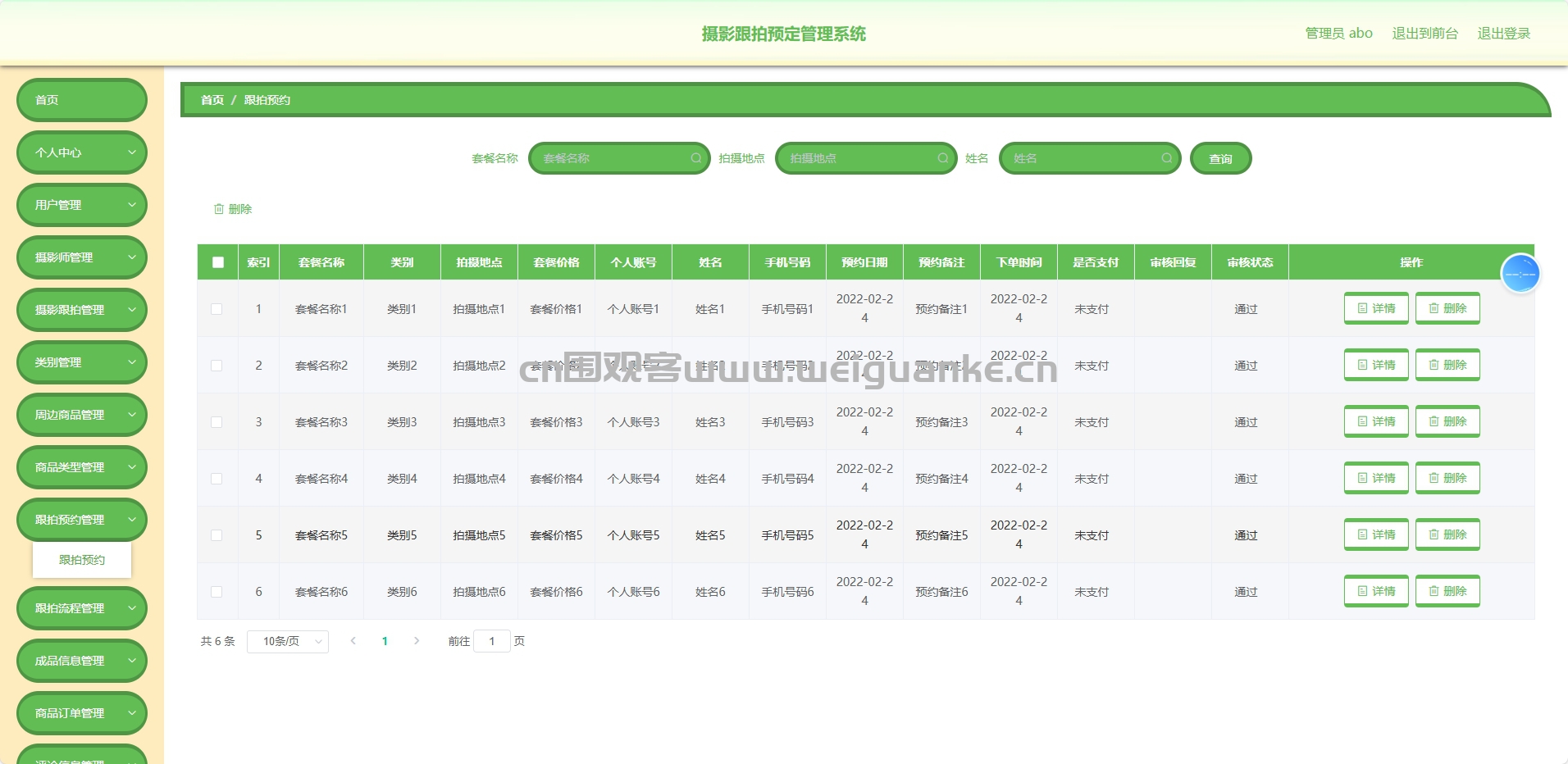Open the 10条/页 page size dropdown
The width and height of the screenshot is (1568, 764).
pyautogui.click(x=288, y=641)
